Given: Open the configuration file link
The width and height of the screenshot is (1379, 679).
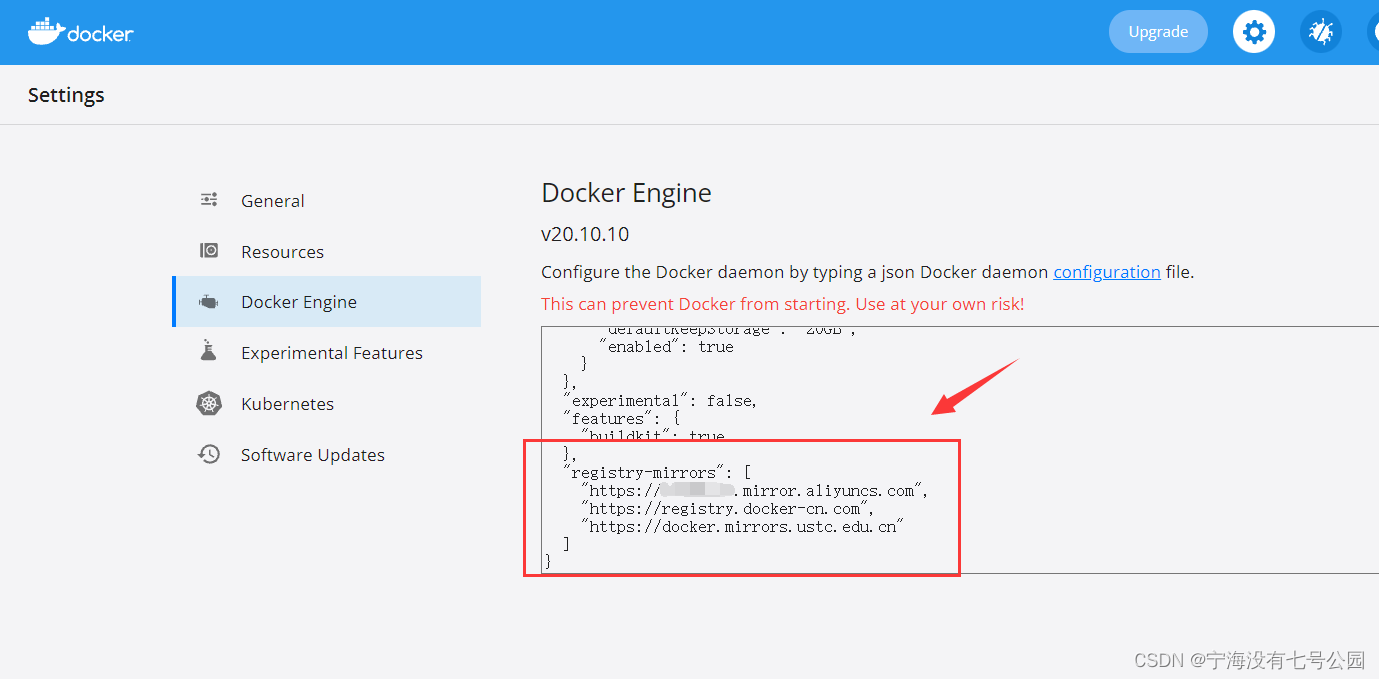Looking at the screenshot, I should (x=1107, y=272).
